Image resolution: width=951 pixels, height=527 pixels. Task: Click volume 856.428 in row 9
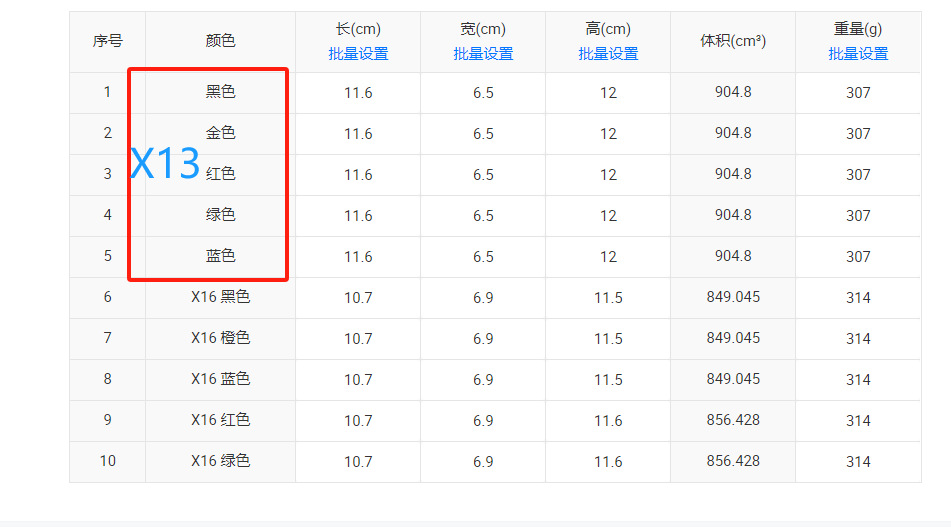click(x=733, y=420)
